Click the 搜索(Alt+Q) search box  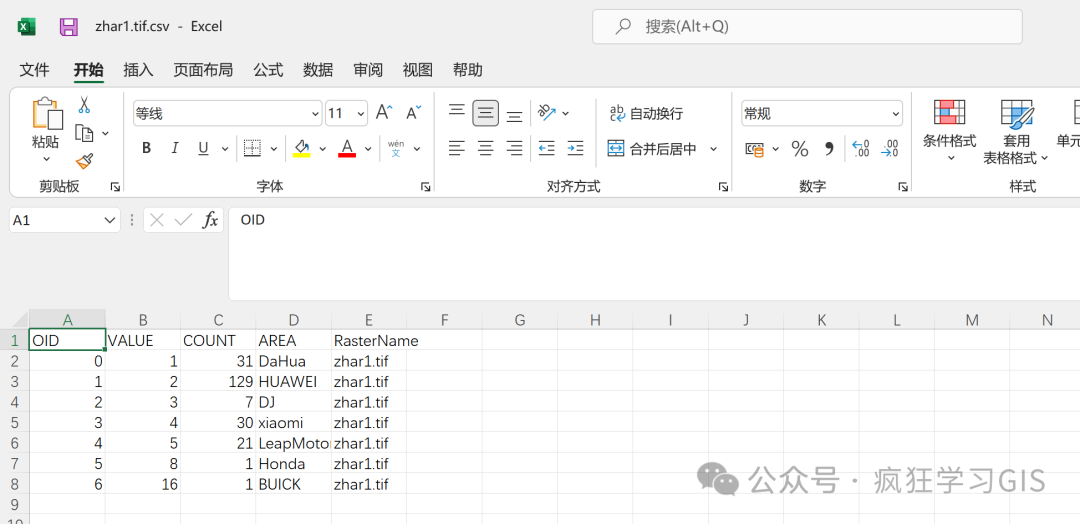click(x=807, y=27)
